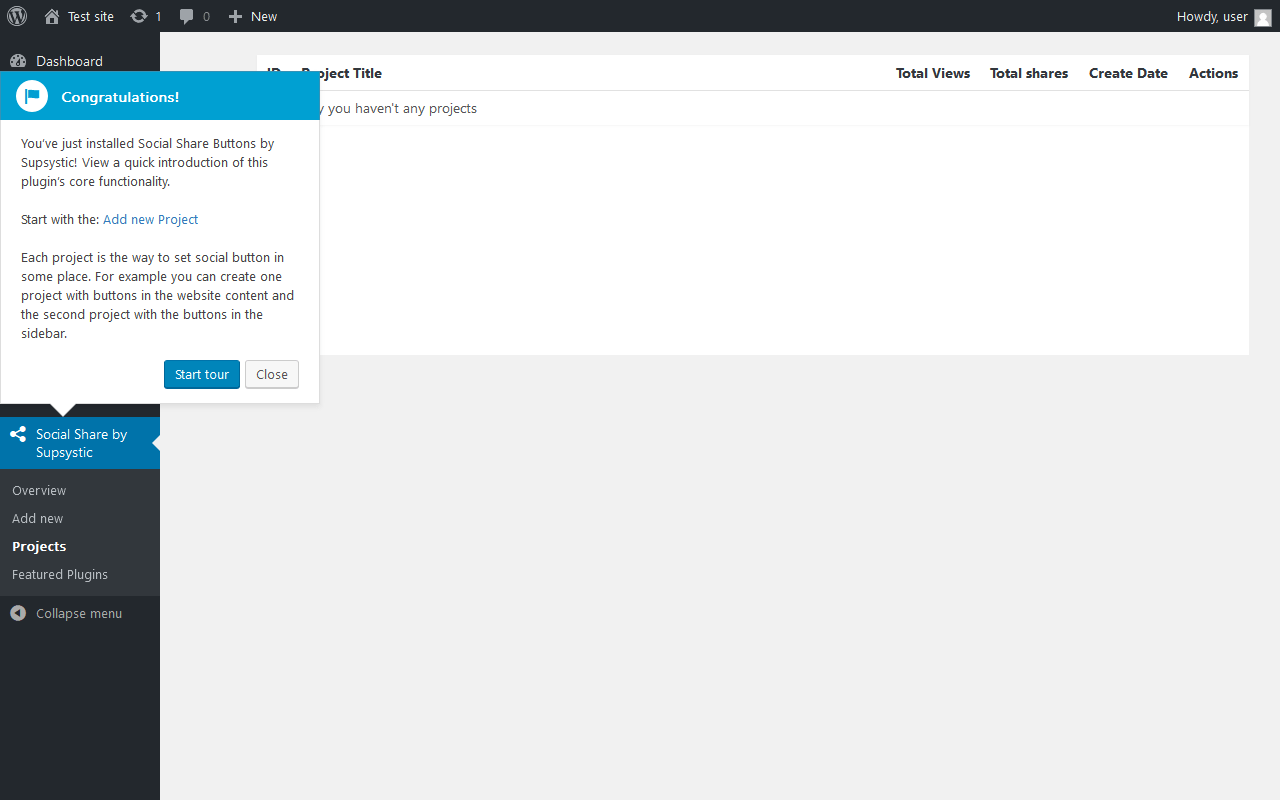This screenshot has height=800, width=1280.
Task: Go to the Overview submenu
Action: [39, 490]
